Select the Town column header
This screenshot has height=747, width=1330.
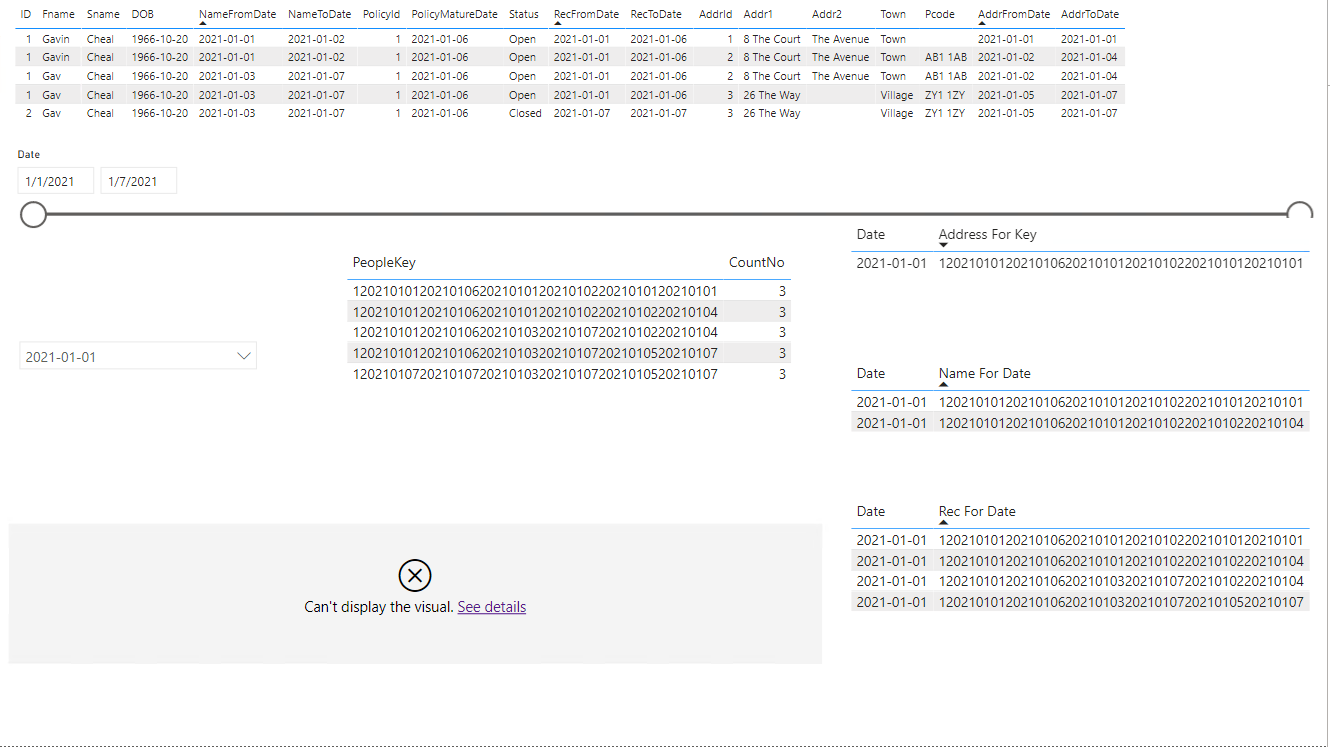coord(893,14)
